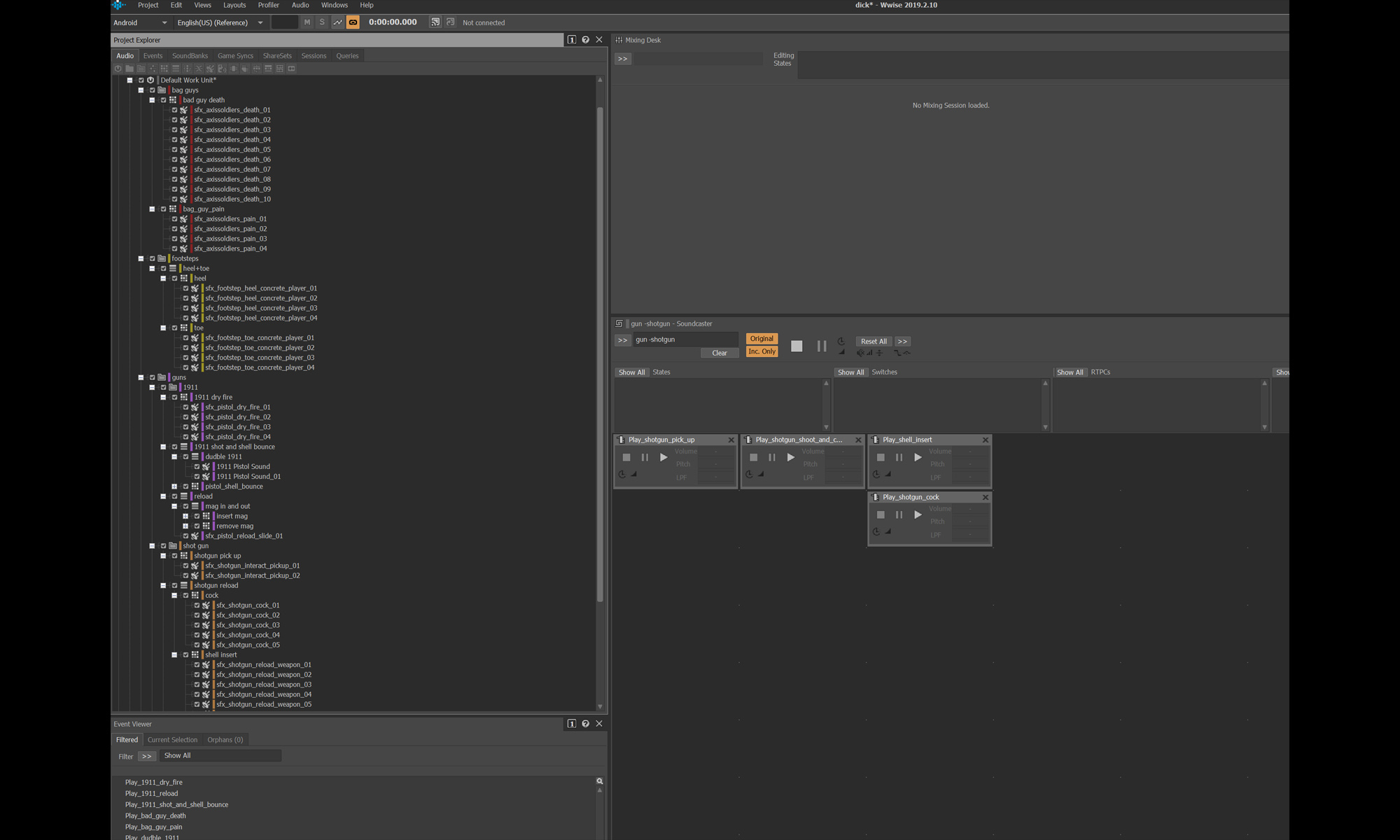Click the Remote connect icon
Image resolution: width=1400 pixels, height=840 pixels.
click(x=435, y=22)
